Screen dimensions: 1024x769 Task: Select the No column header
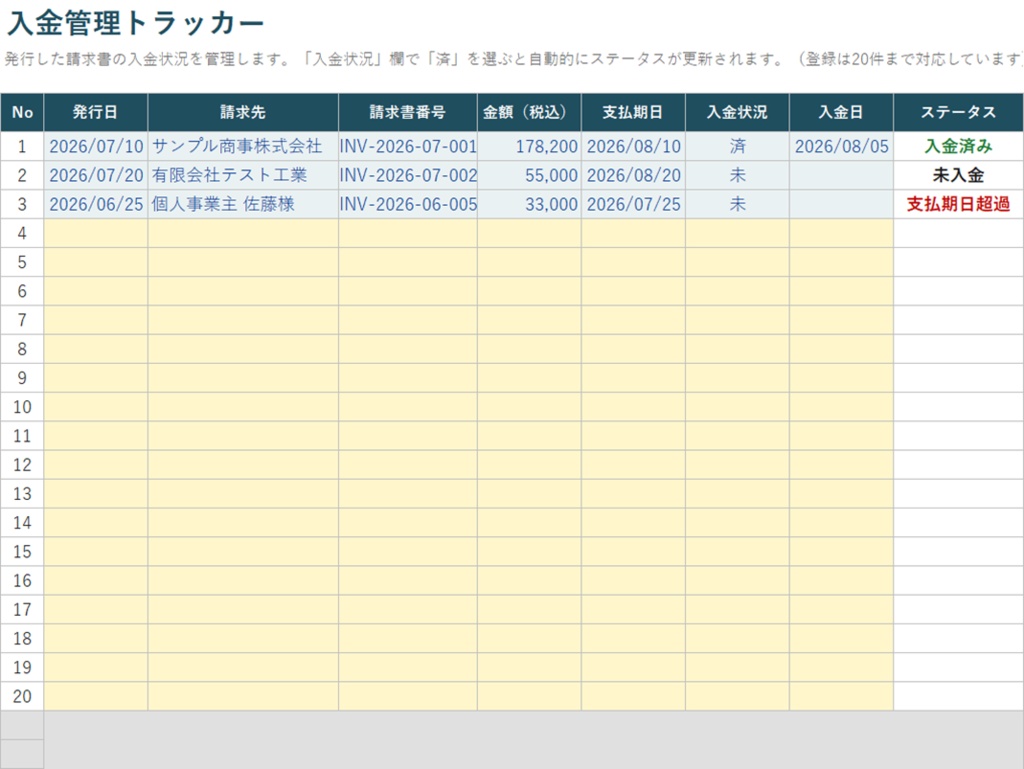(x=22, y=112)
